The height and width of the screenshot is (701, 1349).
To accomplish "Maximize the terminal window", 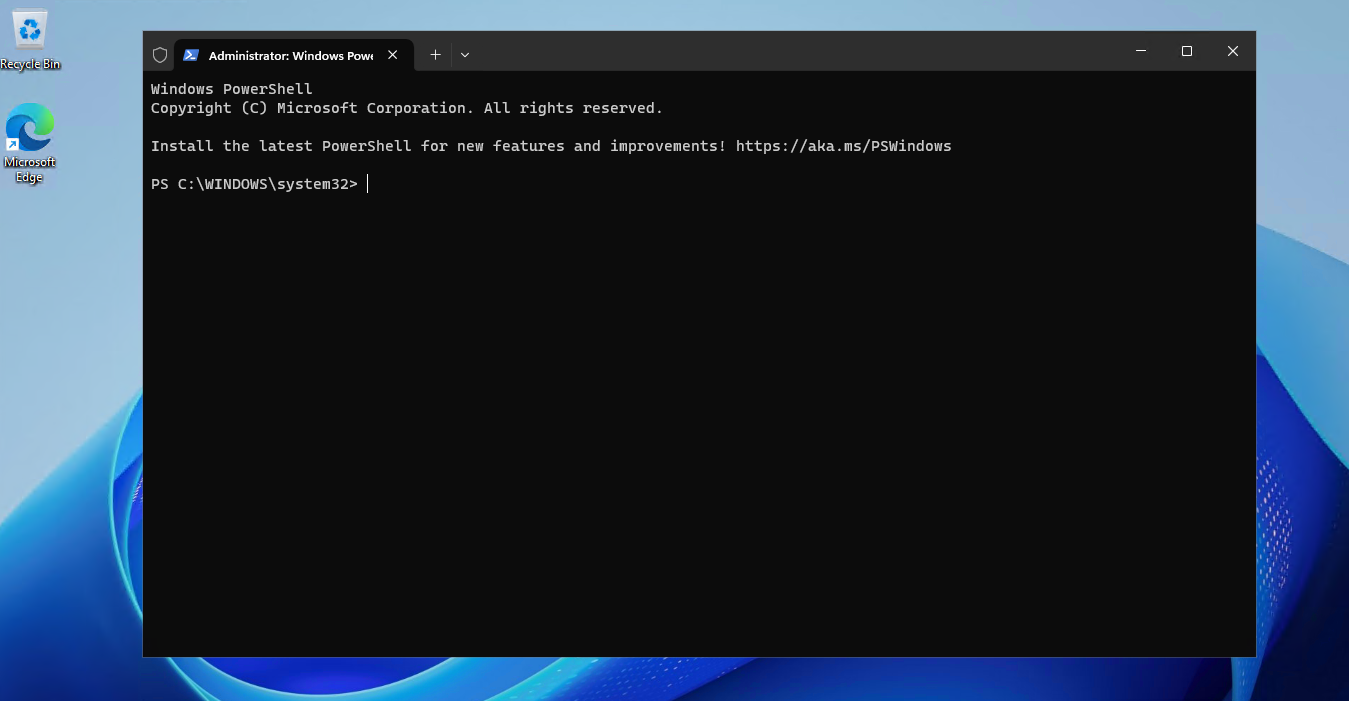I will (1187, 51).
